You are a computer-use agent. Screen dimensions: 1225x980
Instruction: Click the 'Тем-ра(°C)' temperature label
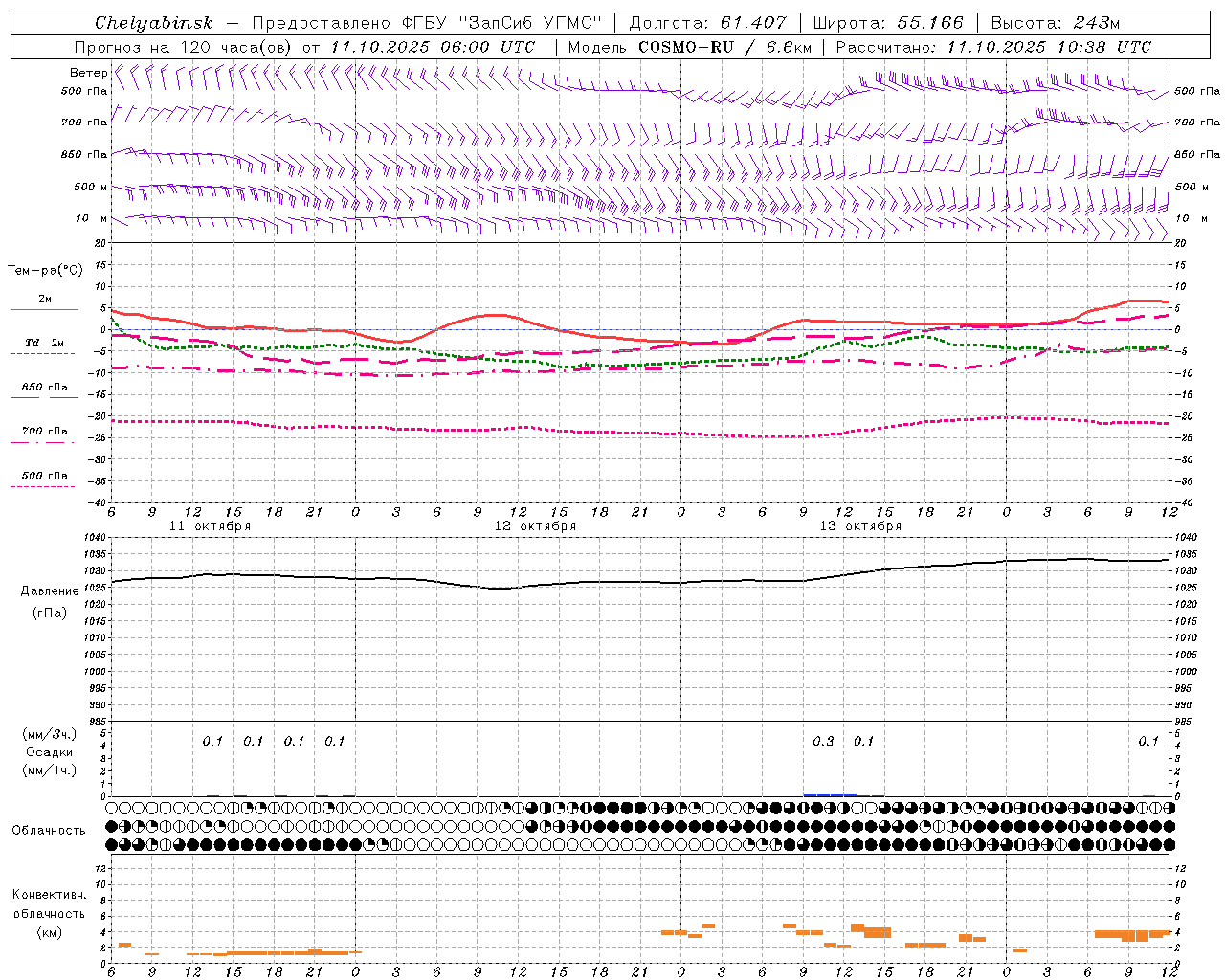point(45,271)
